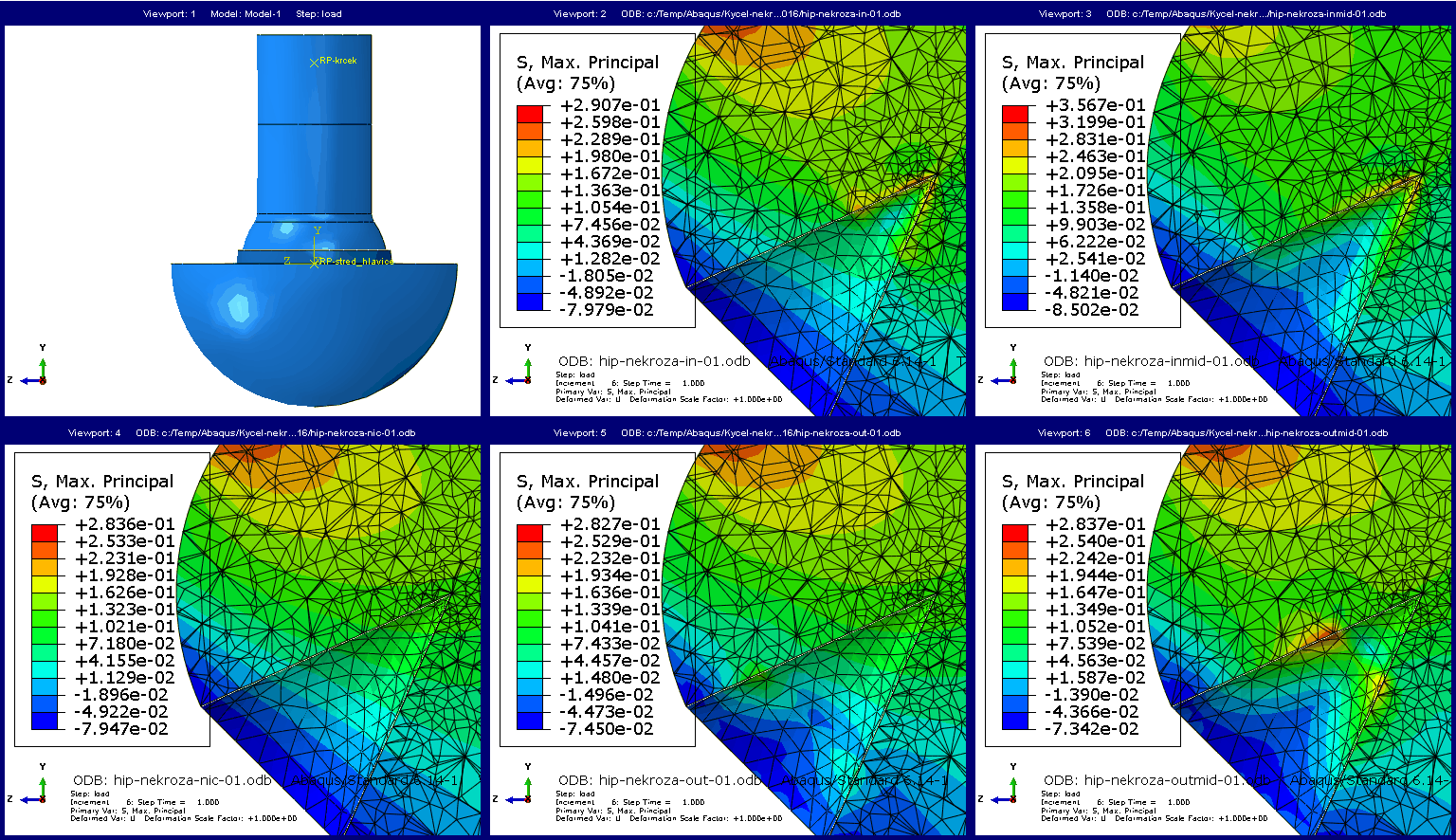Image resolution: width=1456 pixels, height=840 pixels.
Task: Activate the Viewport 6 title bar
Action: (x=1213, y=433)
